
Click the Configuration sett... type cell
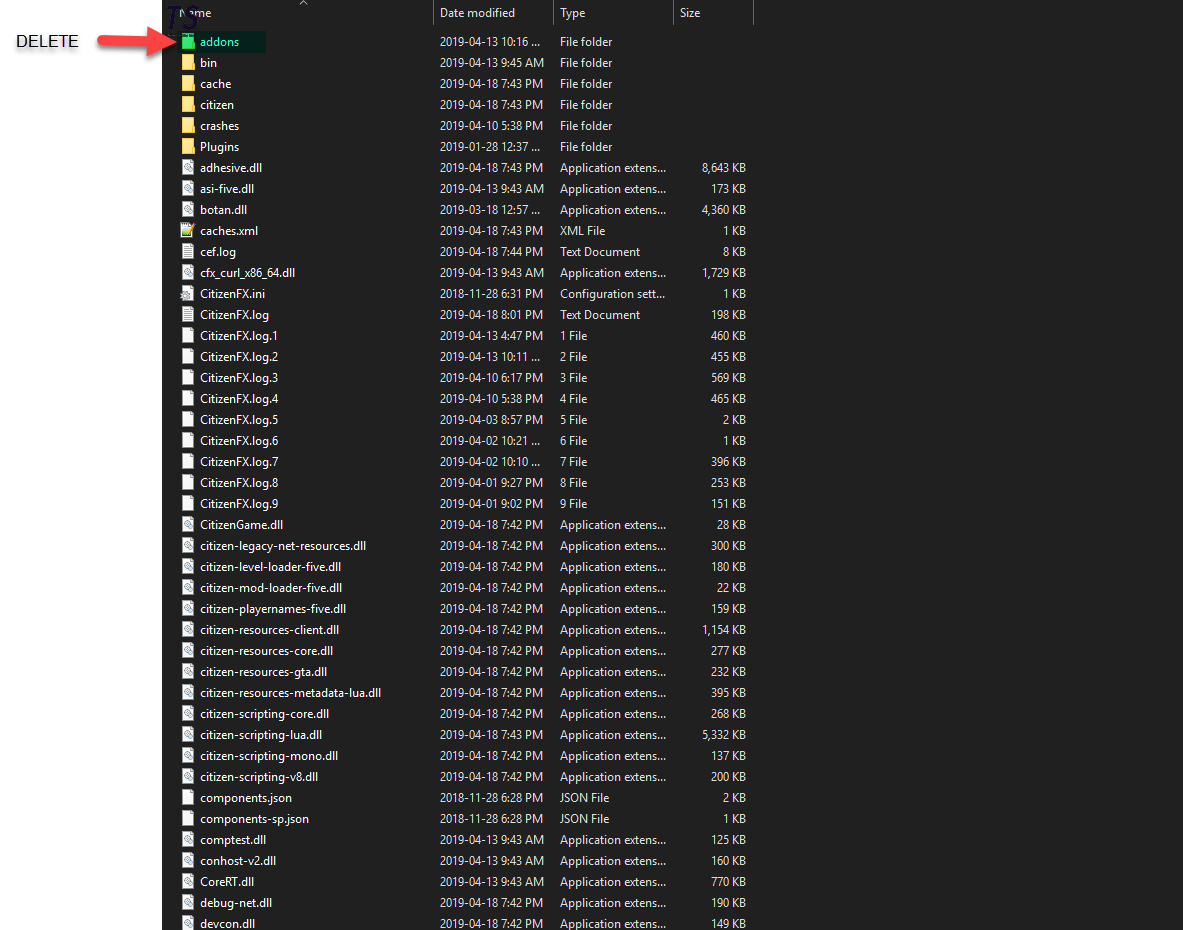click(x=613, y=294)
